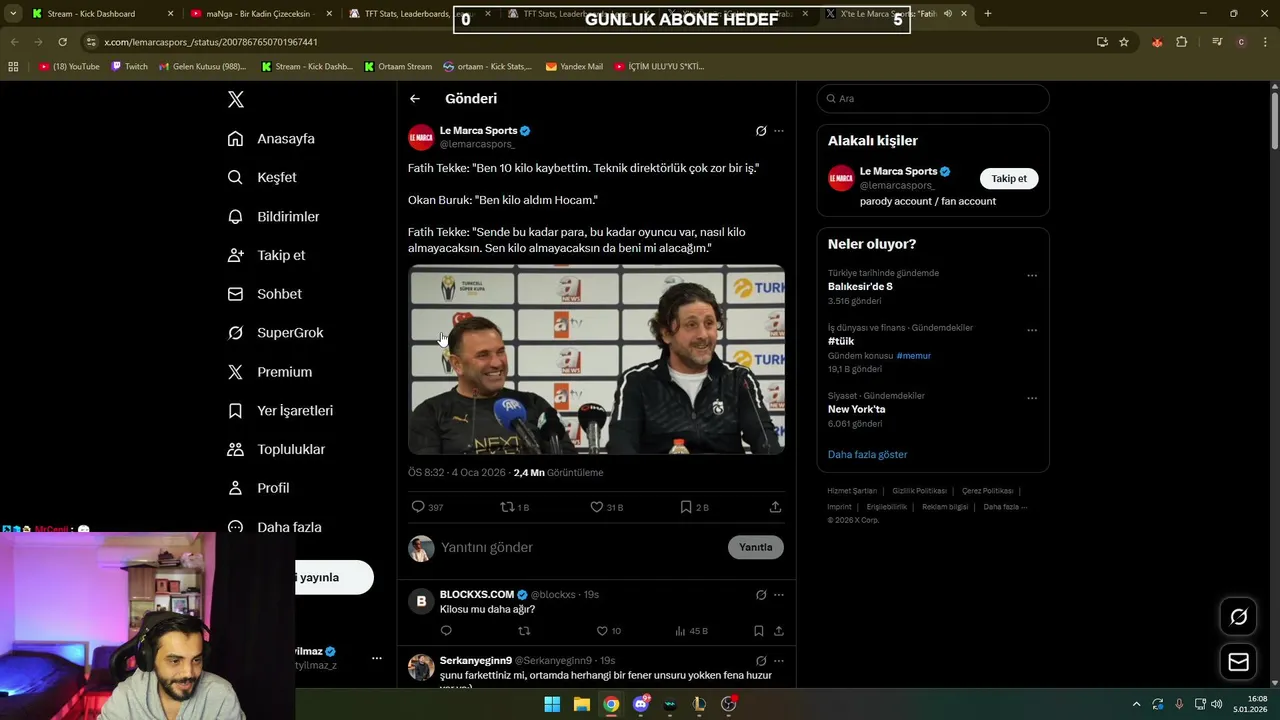Expand the Daha fazla sidebar menu
1280x720 pixels.
pos(274,527)
